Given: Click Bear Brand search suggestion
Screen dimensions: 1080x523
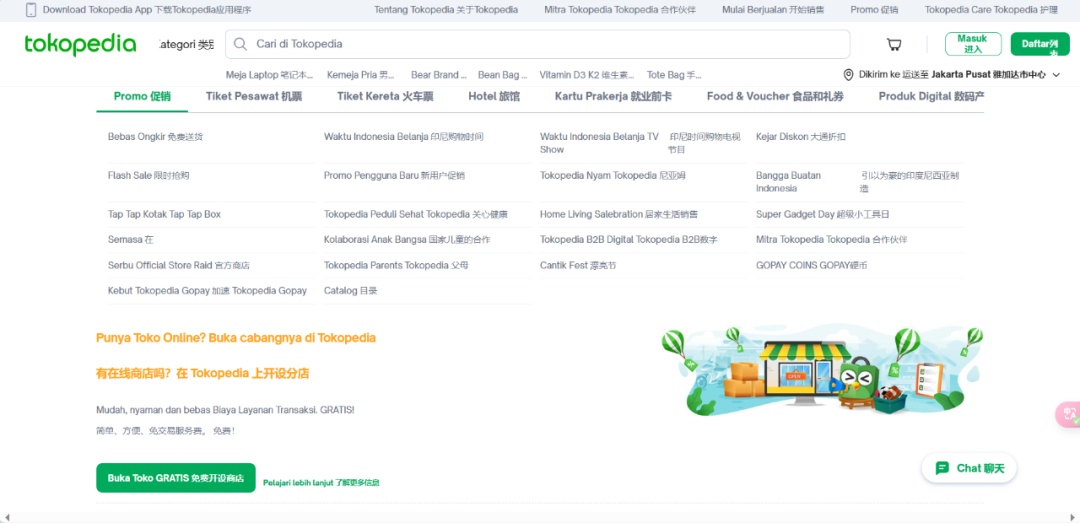Looking at the screenshot, I should point(439,74).
